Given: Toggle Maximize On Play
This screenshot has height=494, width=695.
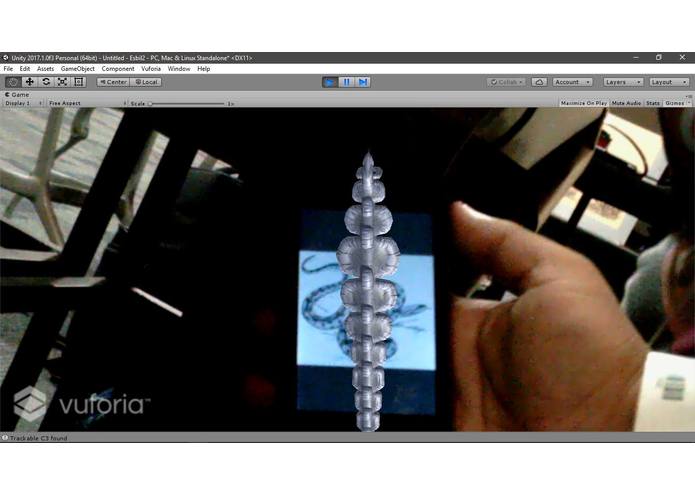Looking at the screenshot, I should click(x=584, y=103).
